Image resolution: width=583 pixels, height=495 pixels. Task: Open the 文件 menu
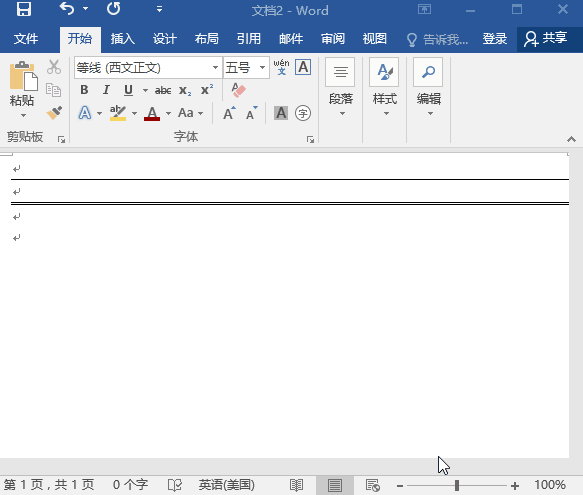point(26,39)
